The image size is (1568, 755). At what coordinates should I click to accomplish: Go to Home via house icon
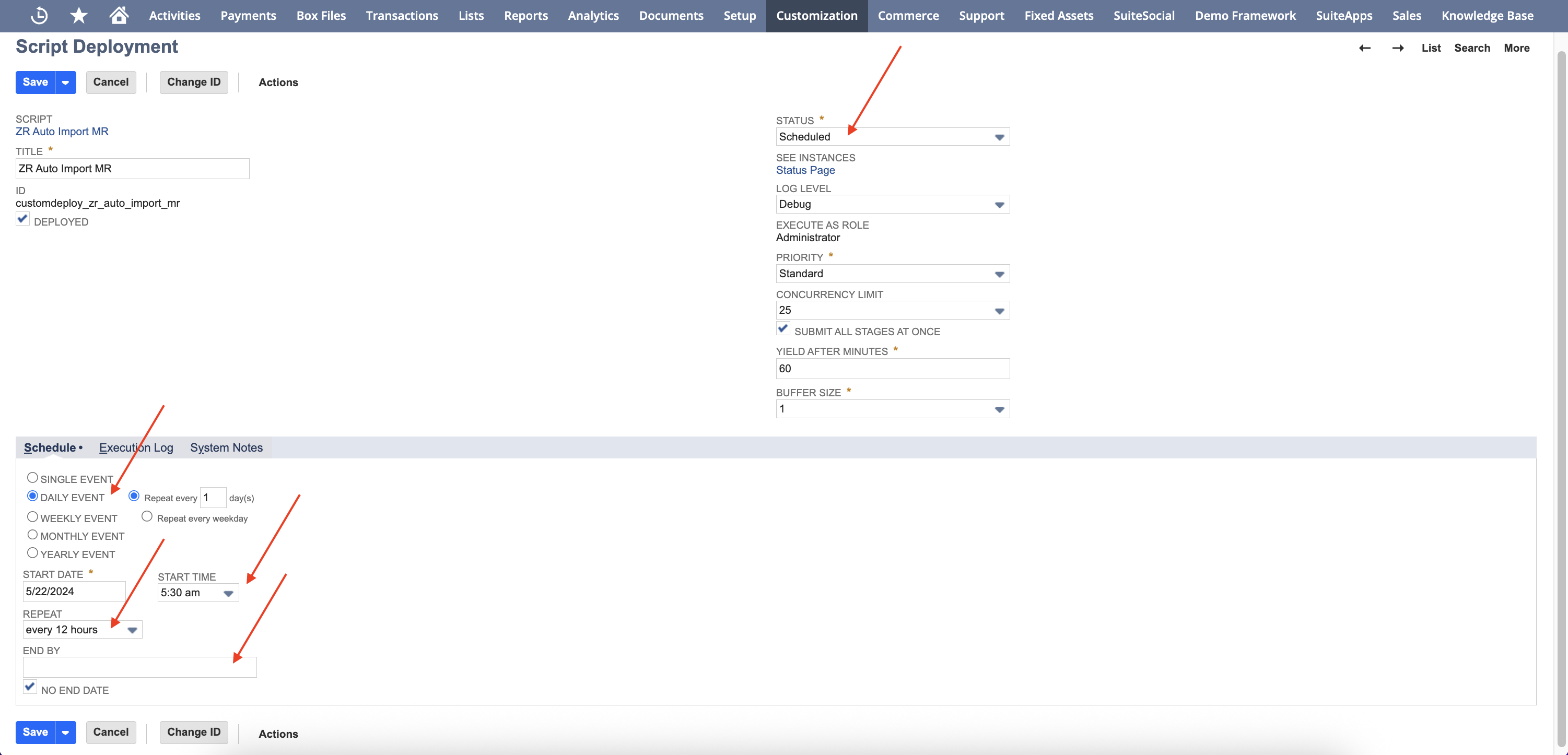coord(119,15)
